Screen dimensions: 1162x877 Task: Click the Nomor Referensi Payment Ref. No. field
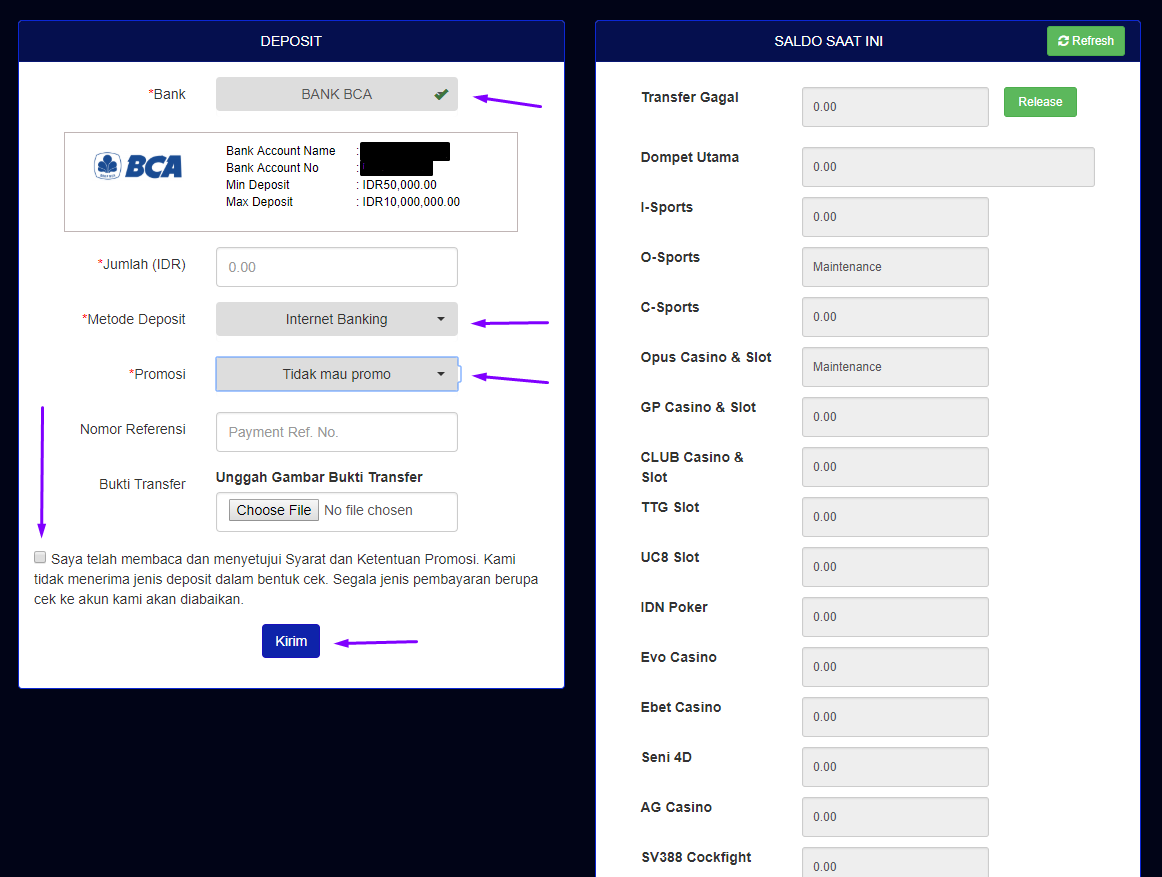(336, 431)
